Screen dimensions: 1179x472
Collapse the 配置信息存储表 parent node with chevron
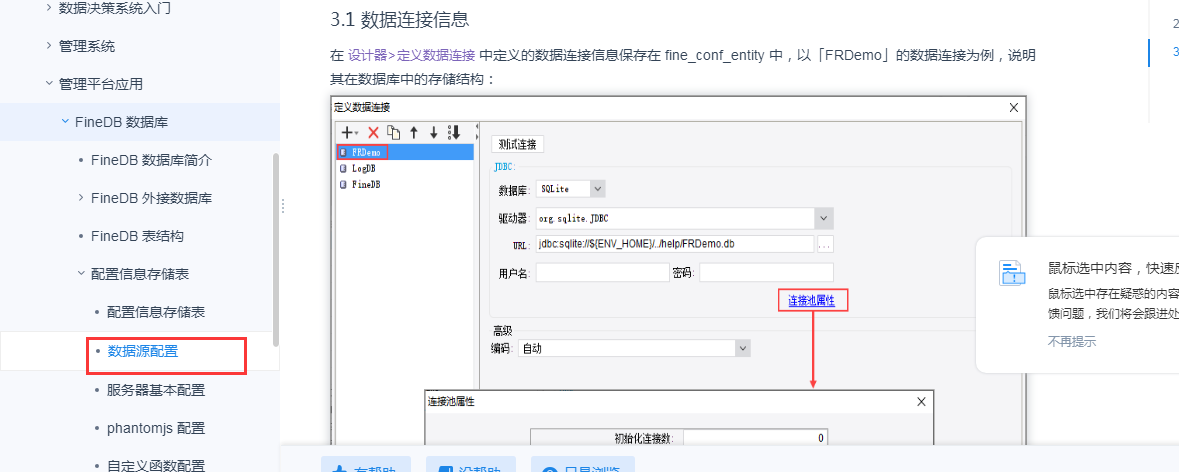point(81,274)
